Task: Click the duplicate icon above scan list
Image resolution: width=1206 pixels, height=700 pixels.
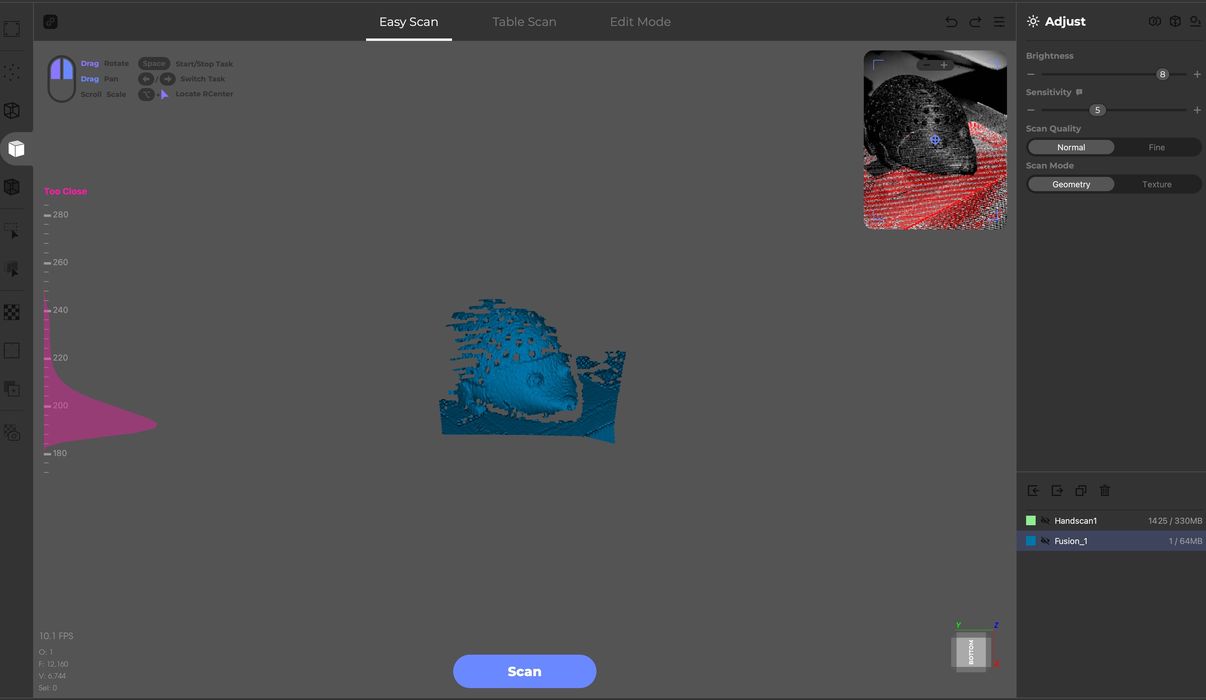Action: point(1081,491)
